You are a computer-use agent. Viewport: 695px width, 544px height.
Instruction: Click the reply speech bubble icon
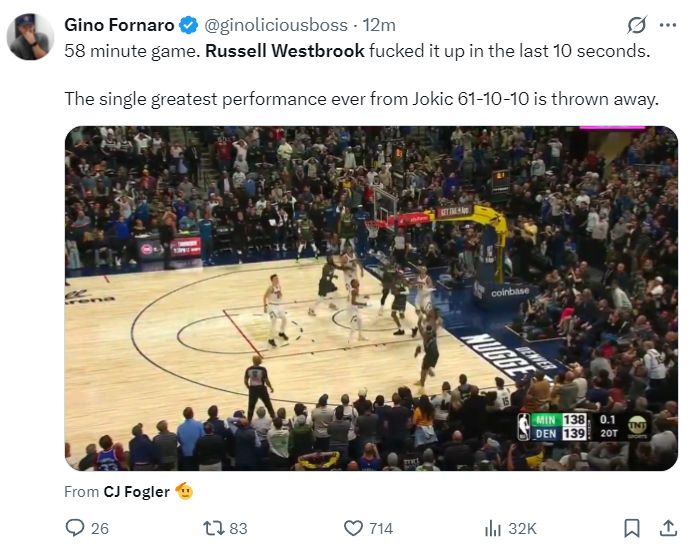pos(75,528)
